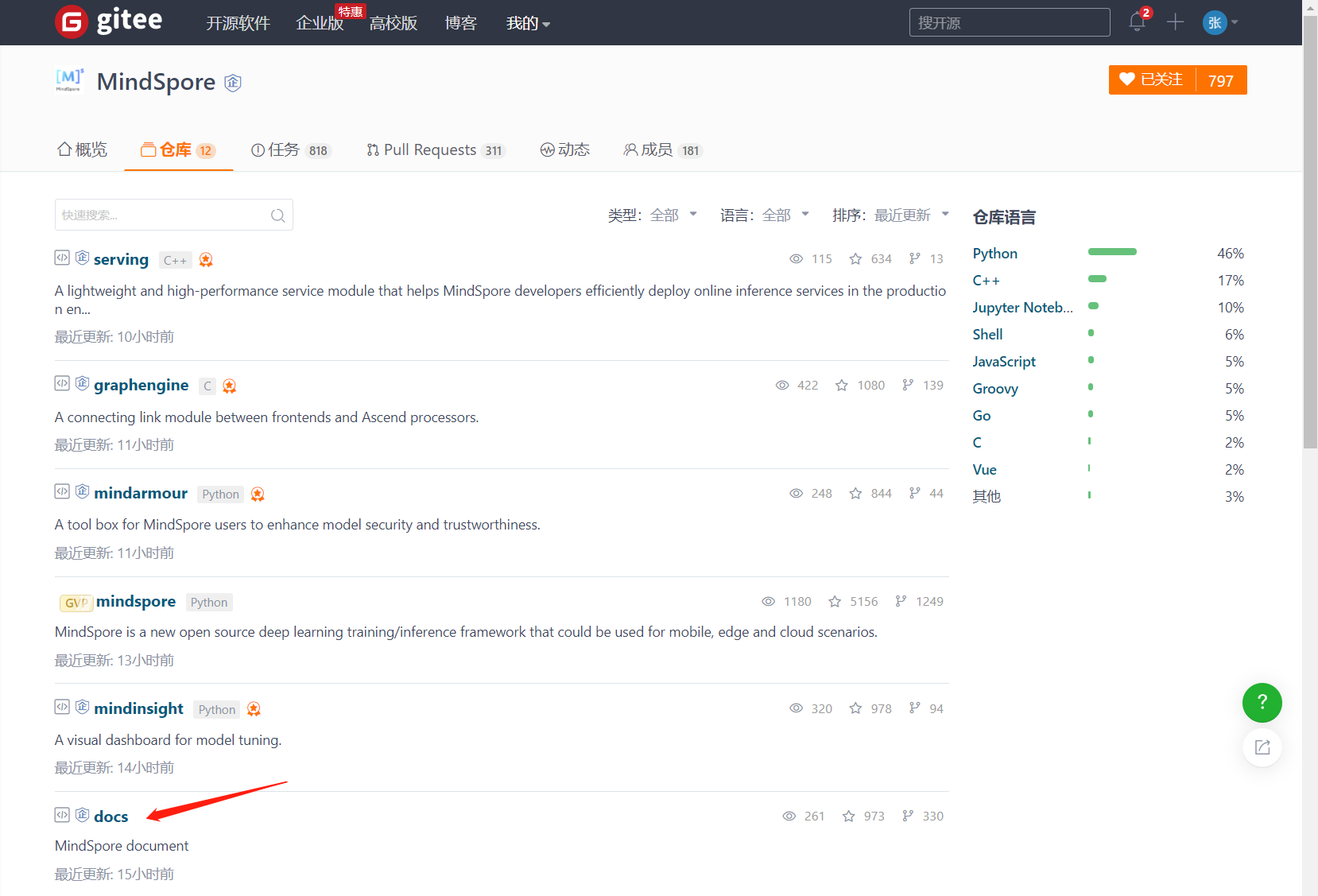Click the star icon for graphengine
Viewport: 1318px width, 896px height.
(842, 386)
